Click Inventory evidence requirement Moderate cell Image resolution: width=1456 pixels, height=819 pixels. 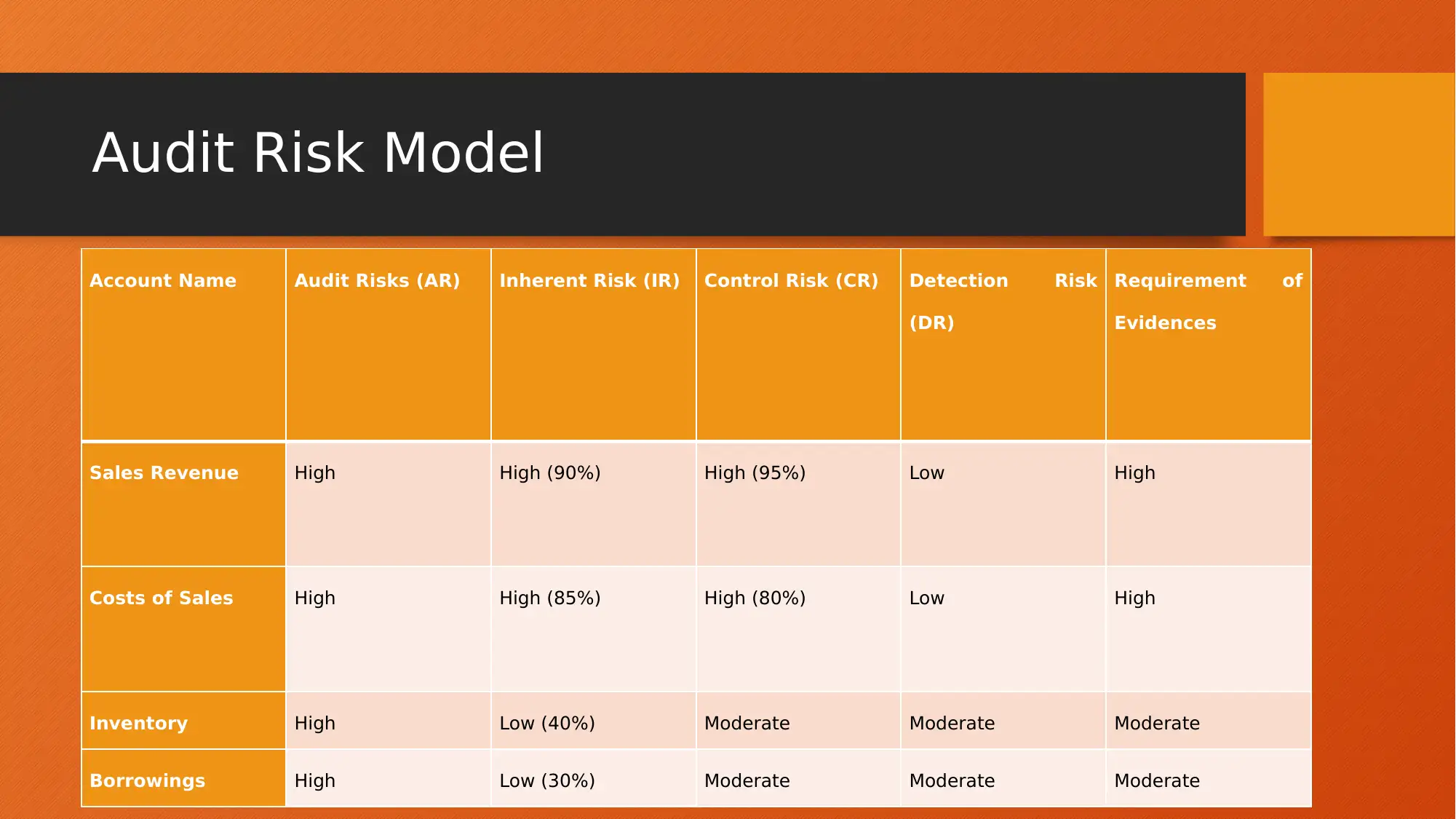click(x=1209, y=721)
